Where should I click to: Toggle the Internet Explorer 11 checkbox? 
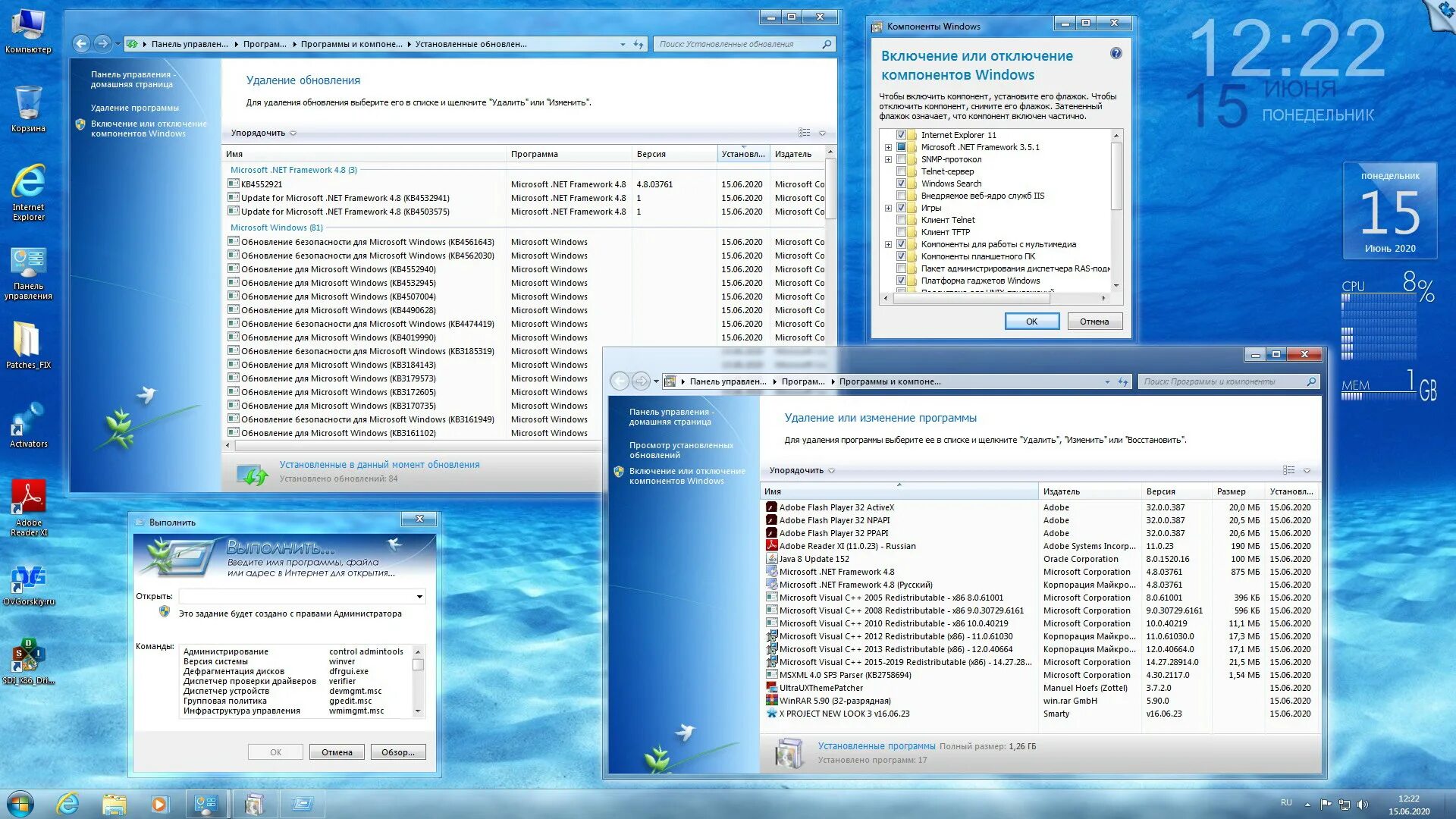tap(901, 135)
